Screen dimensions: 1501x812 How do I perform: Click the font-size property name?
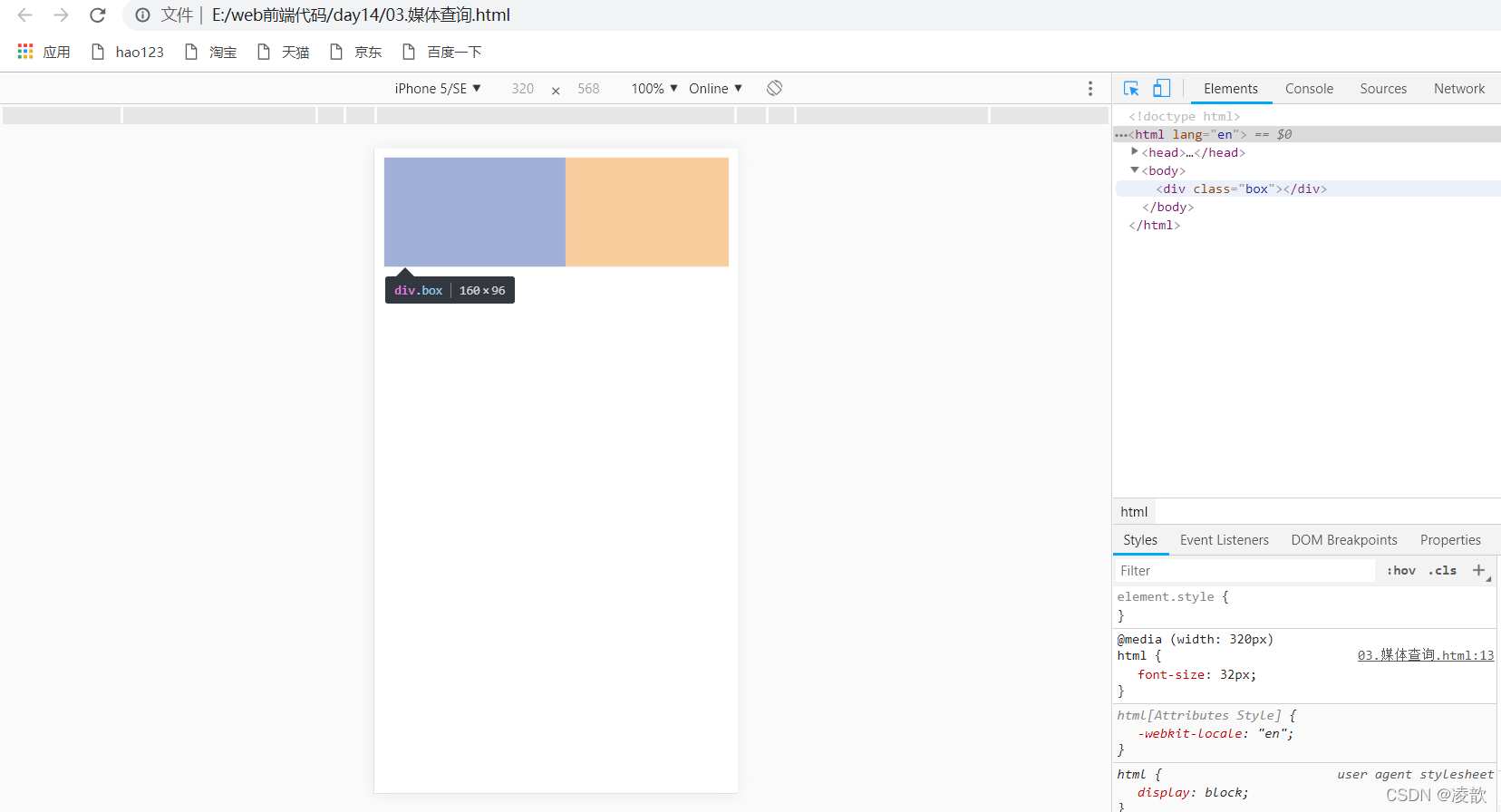[x=1171, y=674]
